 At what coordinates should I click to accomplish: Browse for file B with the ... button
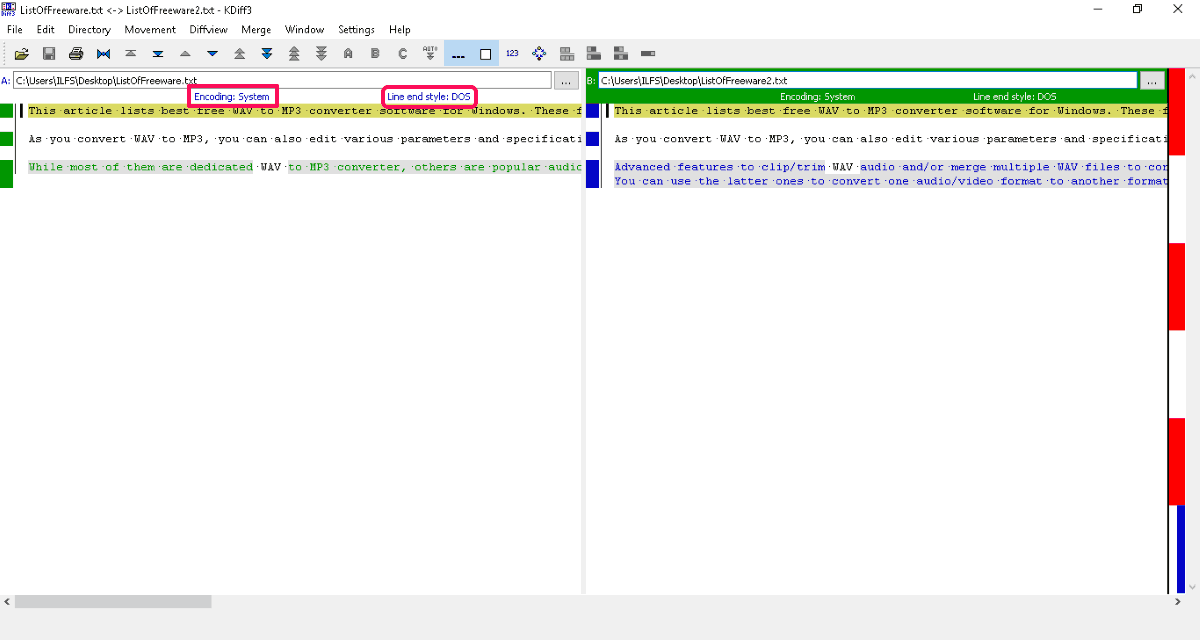point(1152,80)
